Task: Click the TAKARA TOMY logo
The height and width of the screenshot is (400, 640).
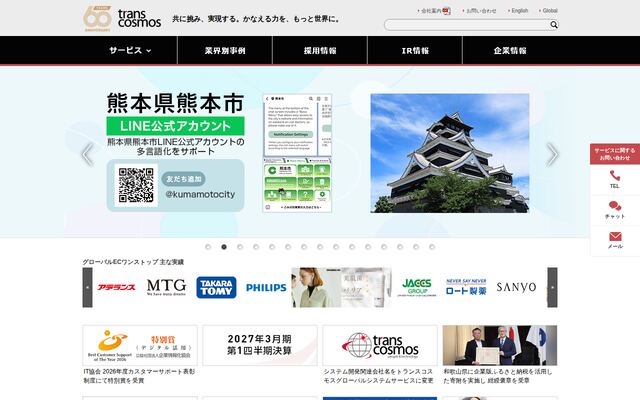Action: [216, 287]
